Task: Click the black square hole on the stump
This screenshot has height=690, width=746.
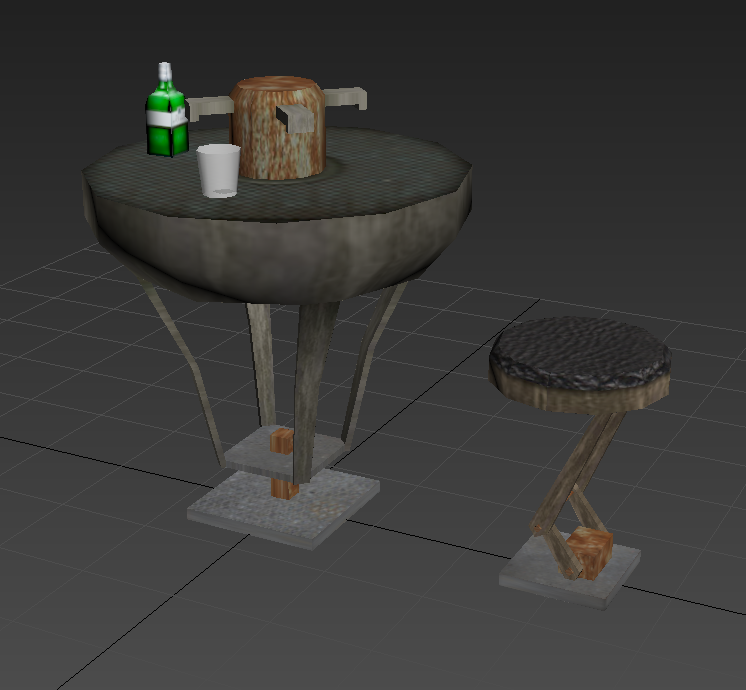Action: (298, 120)
